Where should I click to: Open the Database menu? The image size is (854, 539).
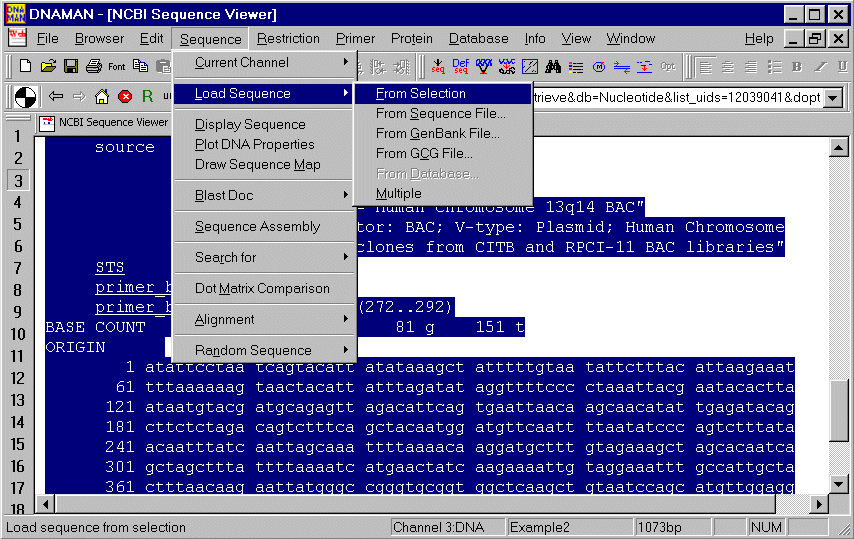(x=478, y=39)
